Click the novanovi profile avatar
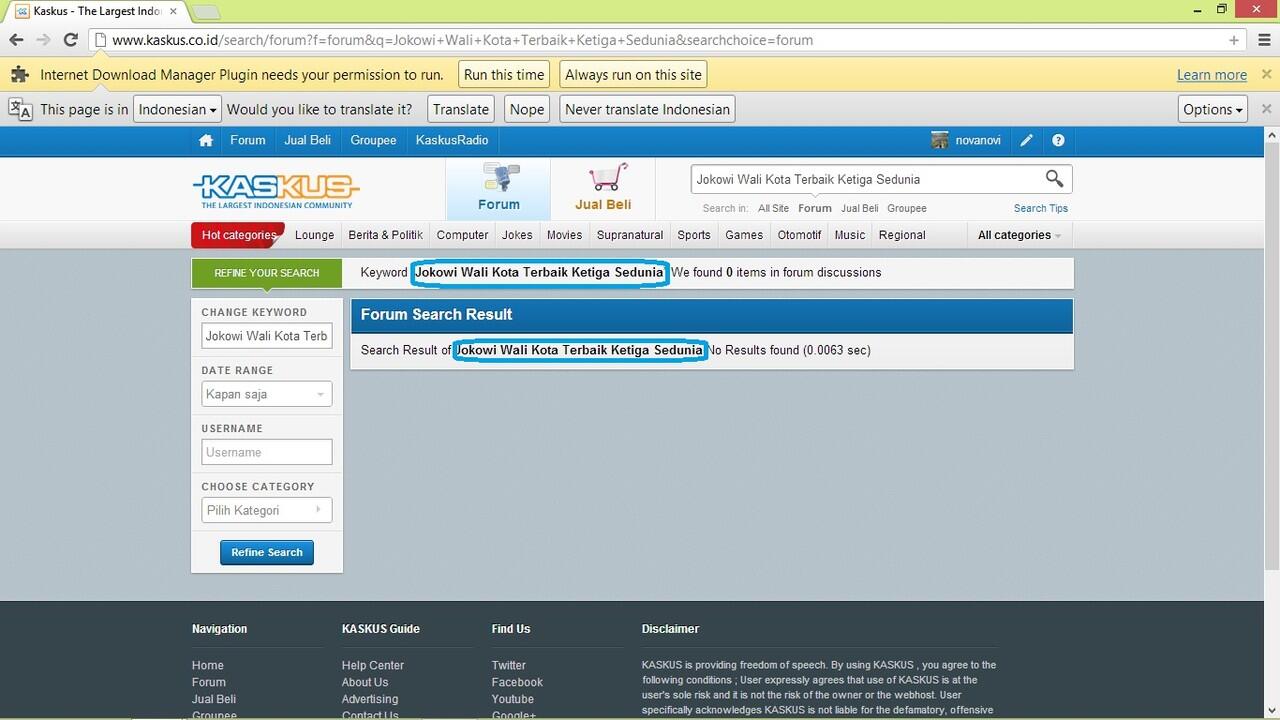The image size is (1280, 720). pyautogui.click(x=940, y=140)
